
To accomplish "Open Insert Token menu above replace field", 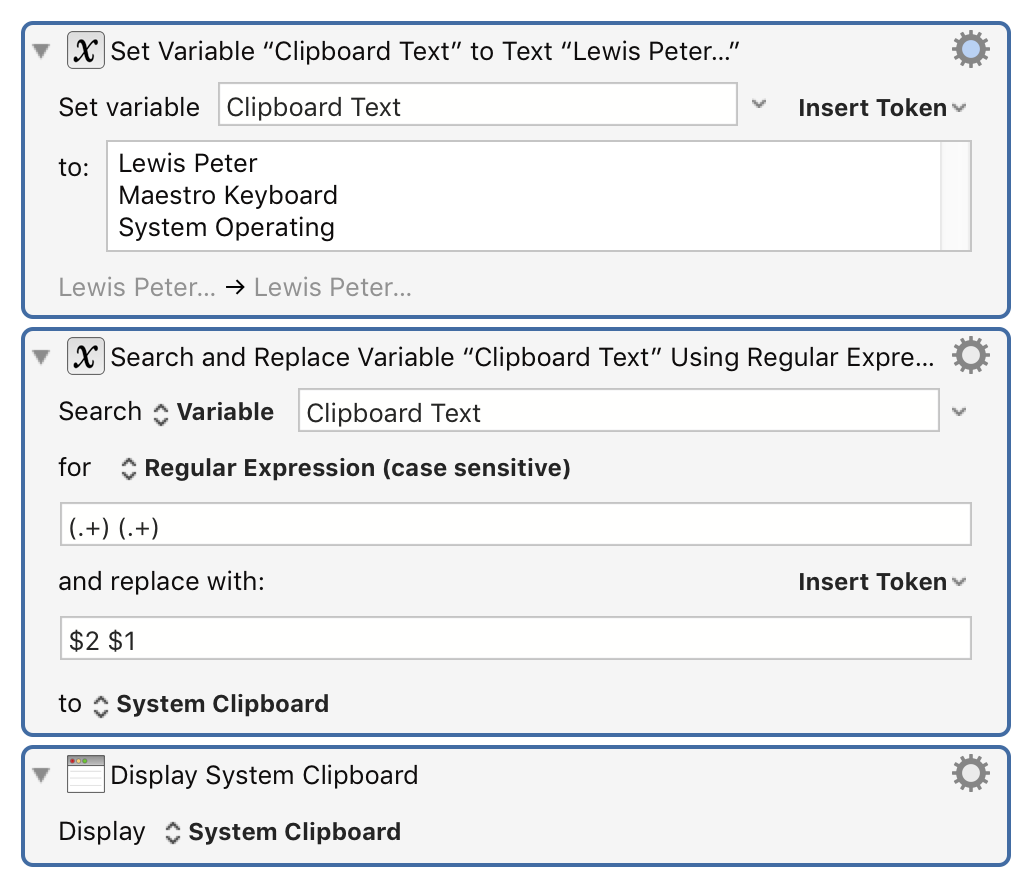I will click(880, 581).
